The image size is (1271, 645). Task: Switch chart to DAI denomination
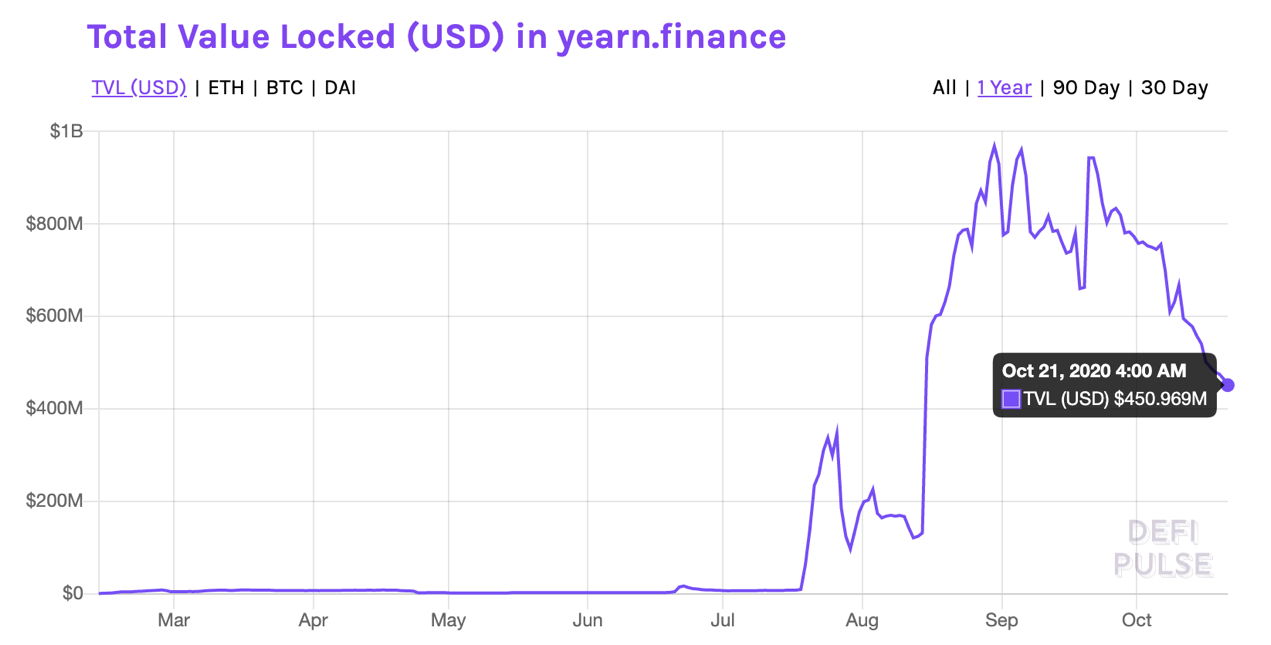pyautogui.click(x=340, y=88)
